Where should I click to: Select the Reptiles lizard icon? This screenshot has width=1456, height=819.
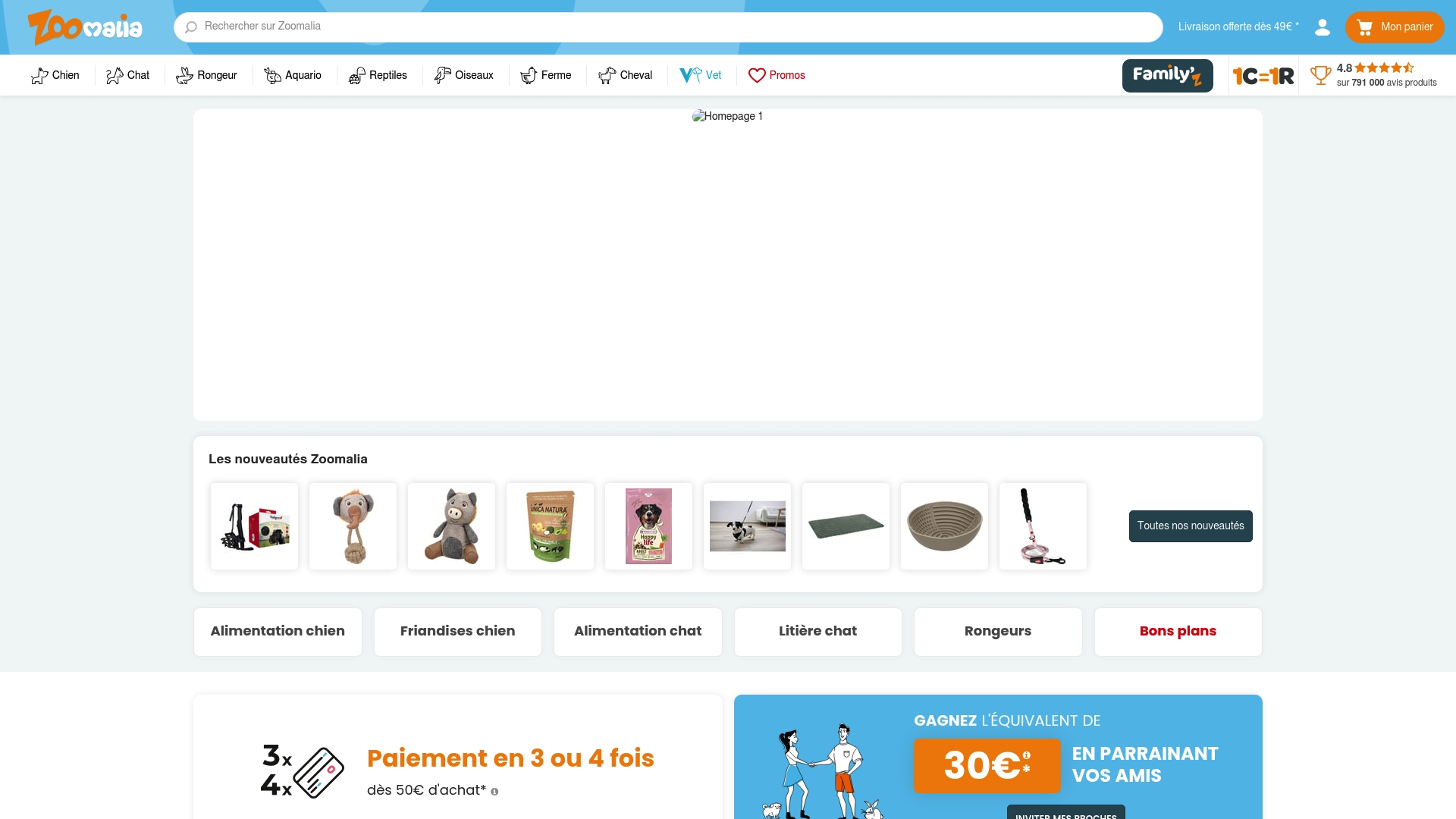click(x=356, y=75)
